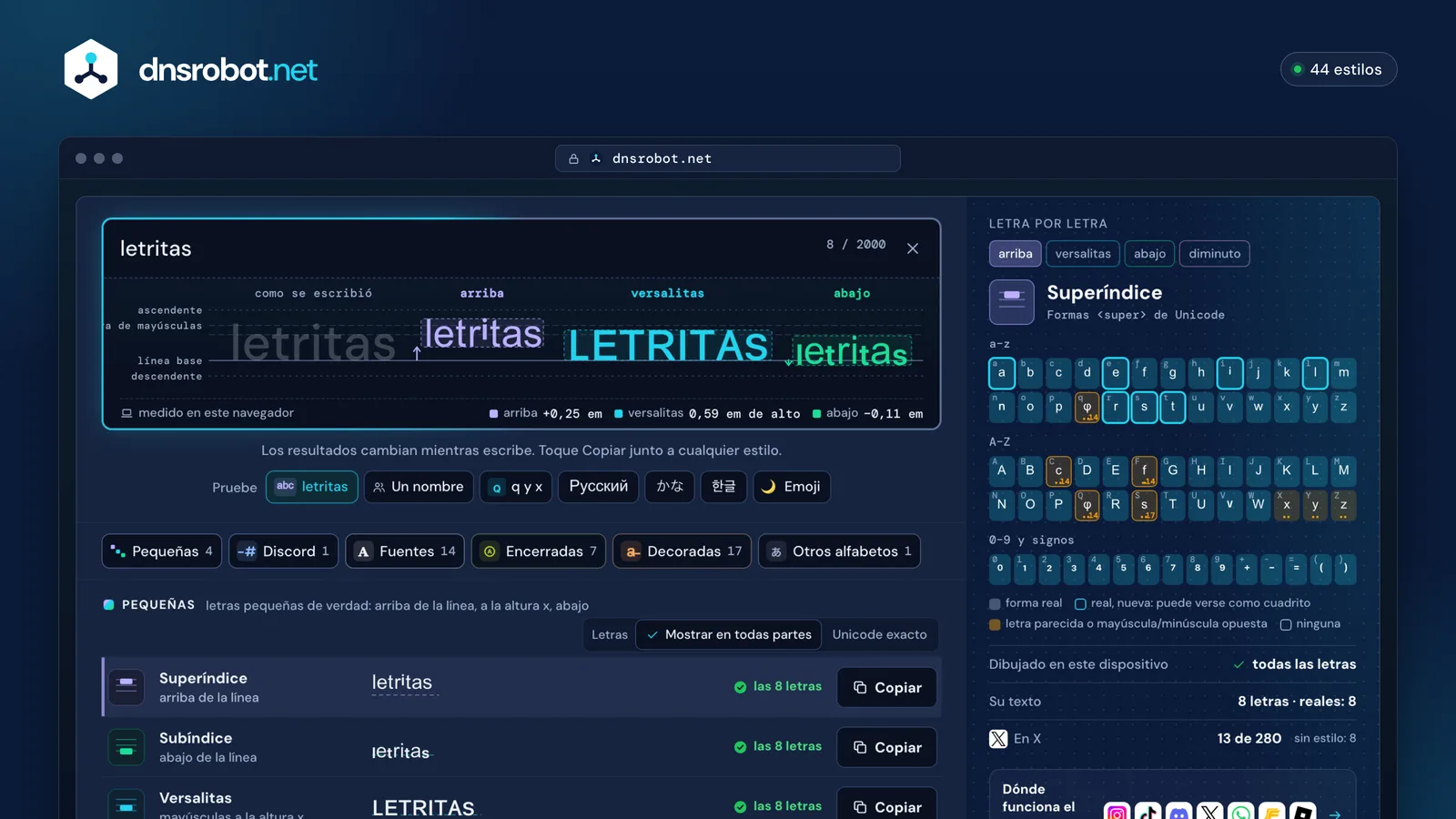Click the arrow next to the social app icons

coord(1335,814)
